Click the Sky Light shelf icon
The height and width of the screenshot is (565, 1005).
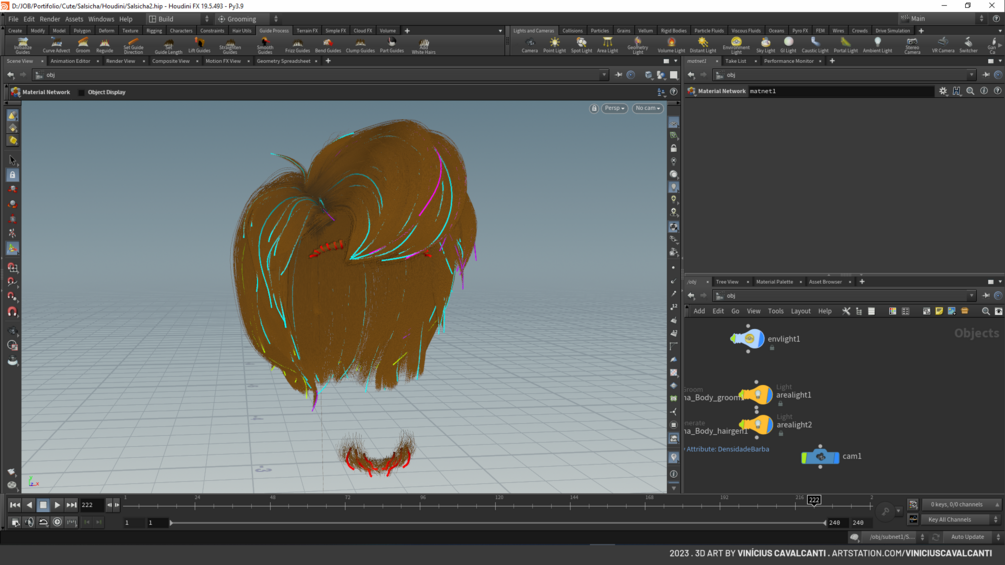(x=765, y=45)
